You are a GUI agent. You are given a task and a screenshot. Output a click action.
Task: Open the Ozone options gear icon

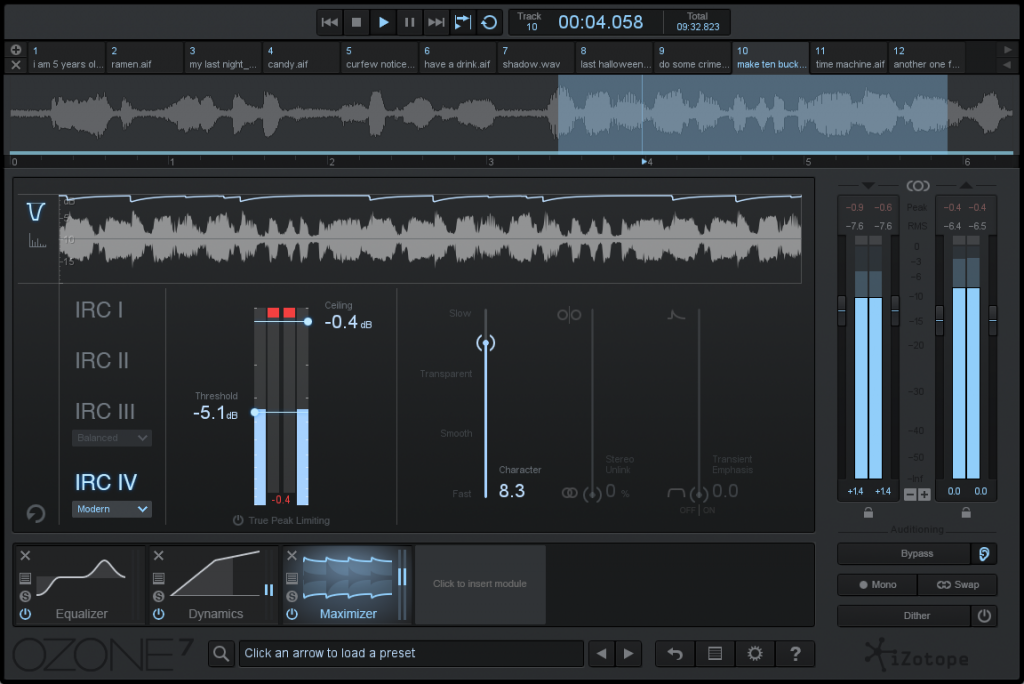[x=755, y=653]
